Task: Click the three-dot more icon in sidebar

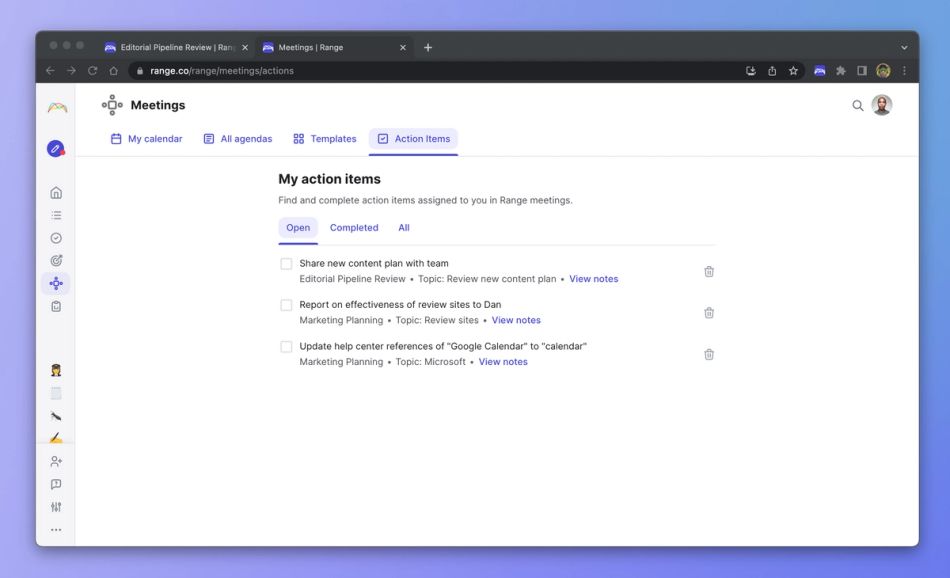Action: coord(56,530)
